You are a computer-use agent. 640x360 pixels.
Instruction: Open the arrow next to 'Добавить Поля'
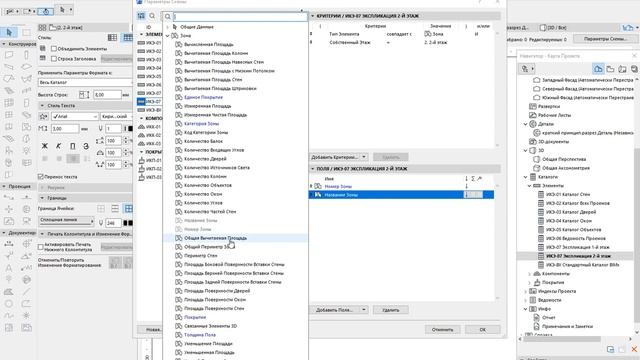(364, 310)
